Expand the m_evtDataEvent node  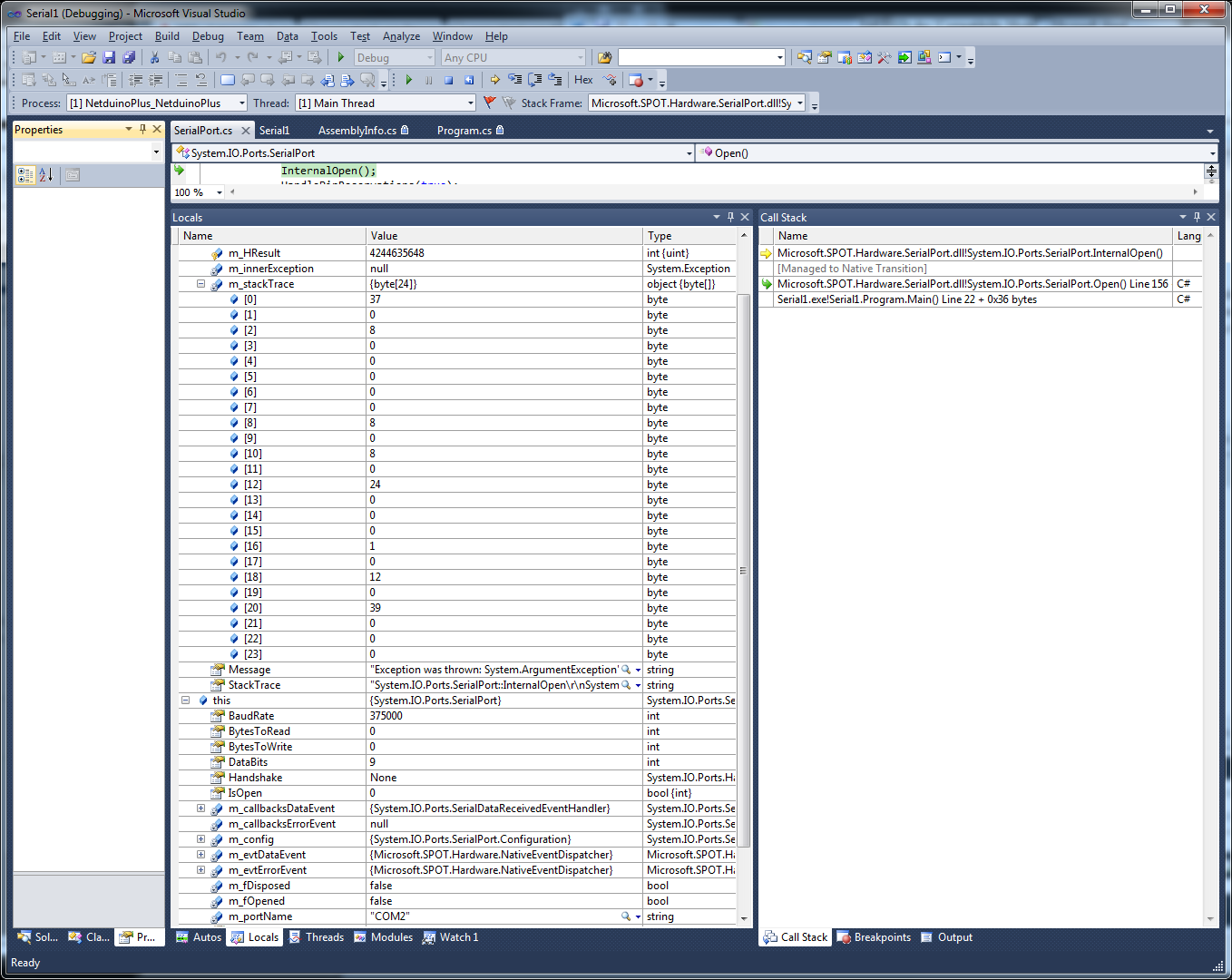click(x=200, y=855)
